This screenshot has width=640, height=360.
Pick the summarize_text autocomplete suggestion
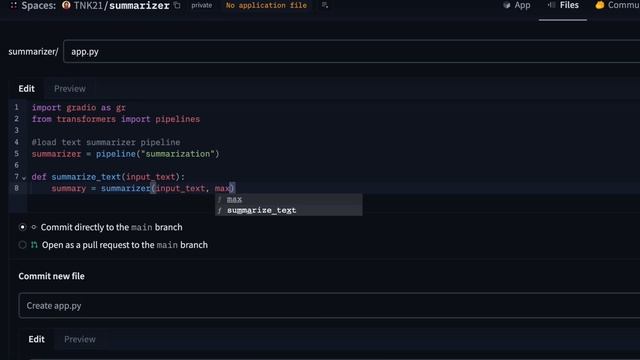tap(288, 210)
